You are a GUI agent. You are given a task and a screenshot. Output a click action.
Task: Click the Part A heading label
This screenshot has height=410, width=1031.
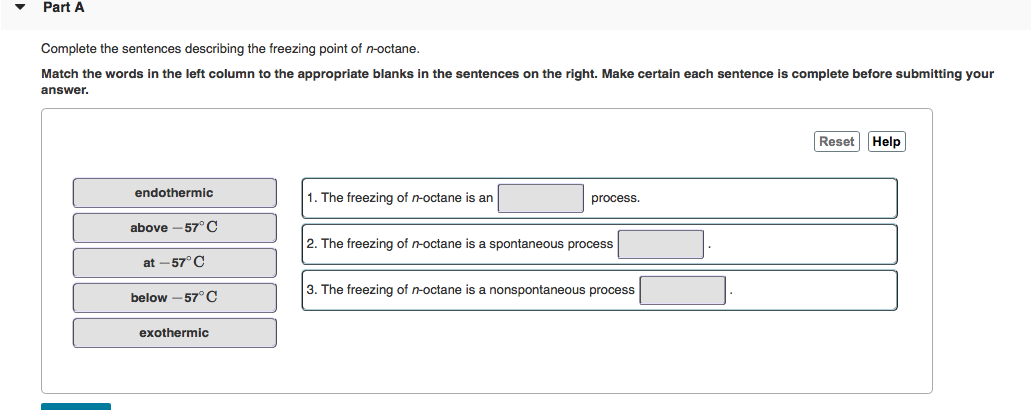[64, 8]
